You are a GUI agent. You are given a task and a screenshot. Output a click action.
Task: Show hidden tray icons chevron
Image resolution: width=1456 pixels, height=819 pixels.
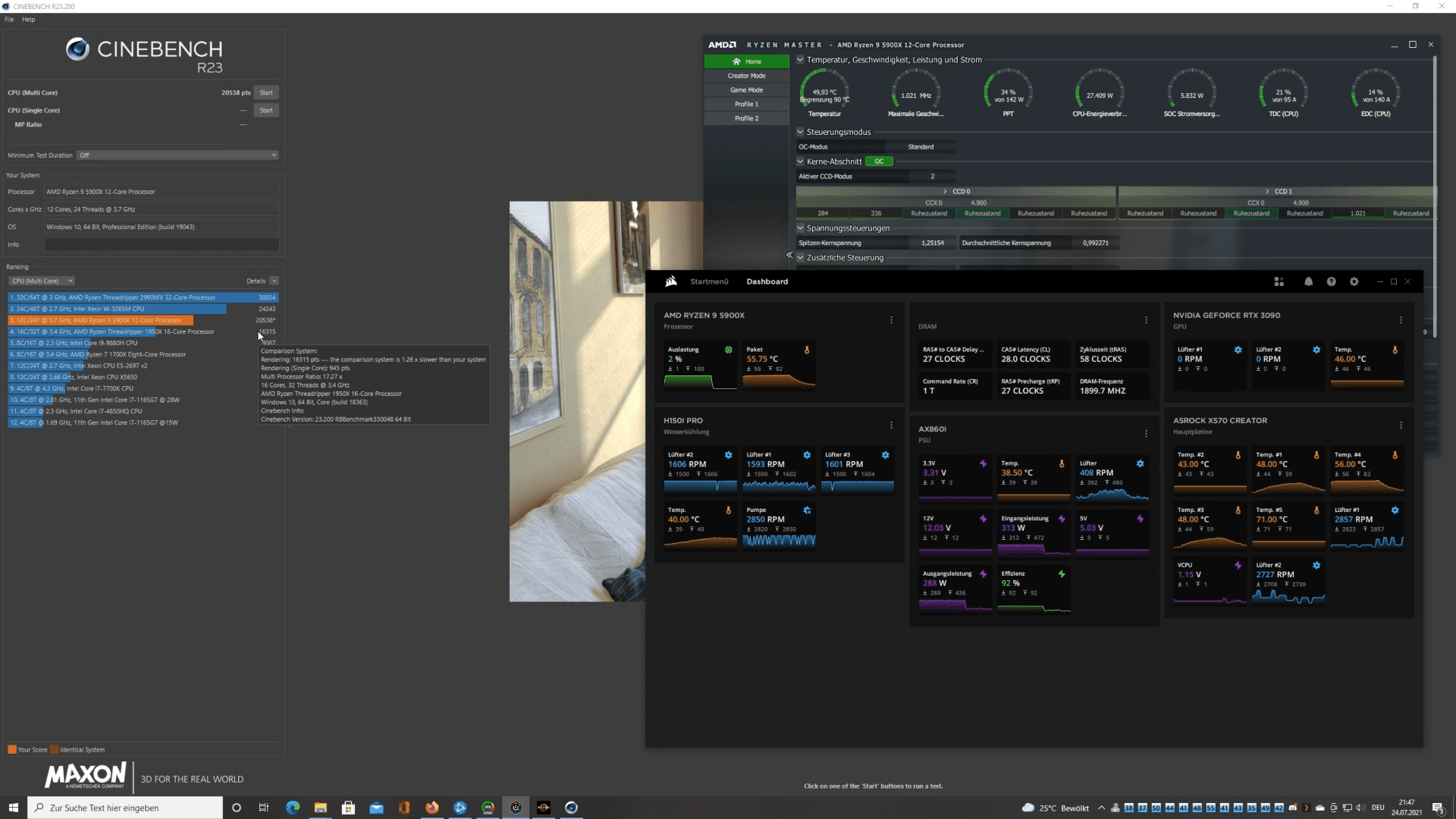[1102, 808]
